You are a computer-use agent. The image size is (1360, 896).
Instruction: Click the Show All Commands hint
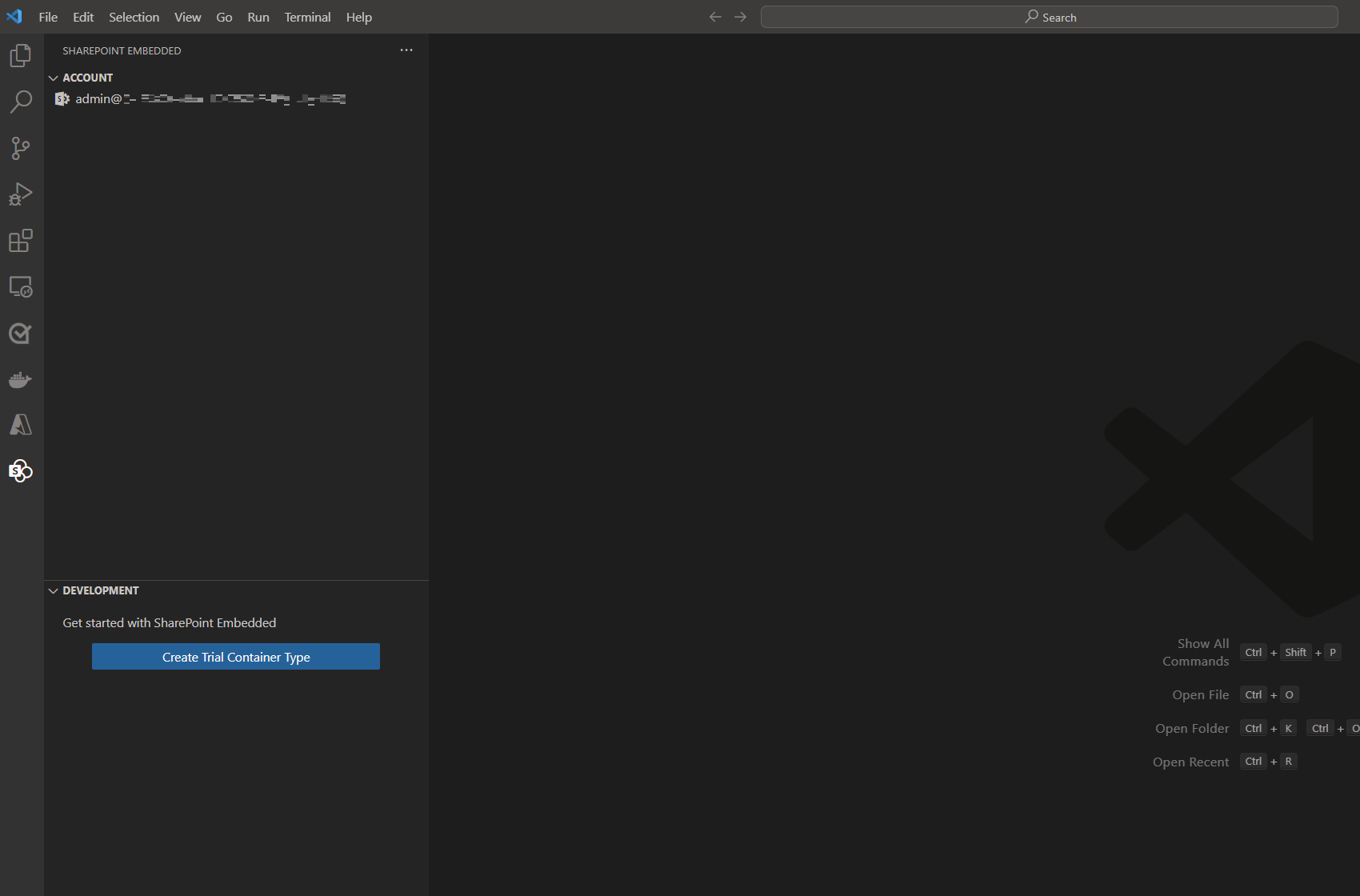point(1196,652)
